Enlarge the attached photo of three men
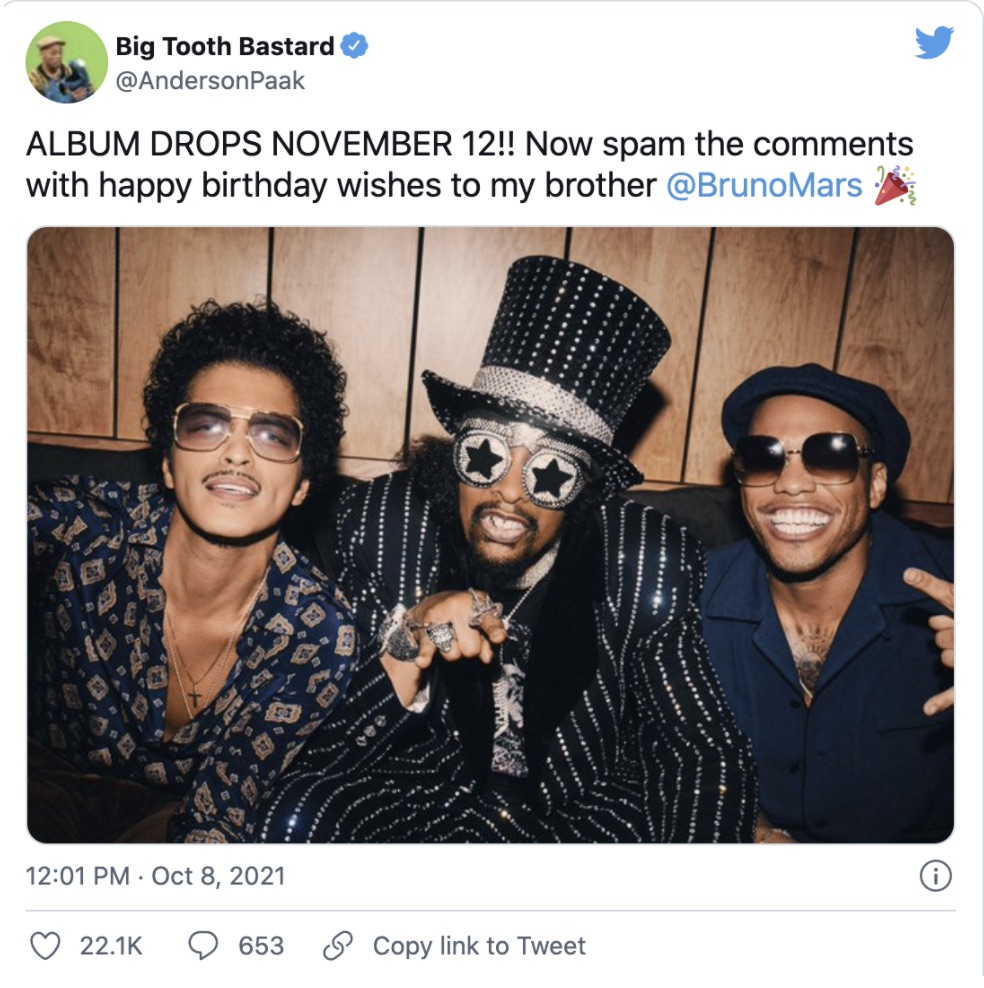984x988 pixels. click(490, 535)
